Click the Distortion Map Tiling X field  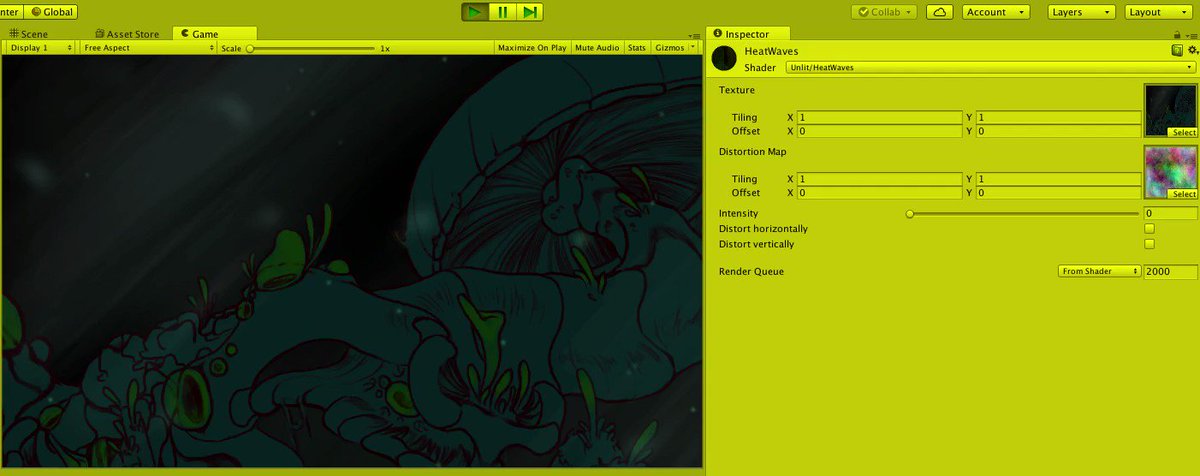(880, 178)
